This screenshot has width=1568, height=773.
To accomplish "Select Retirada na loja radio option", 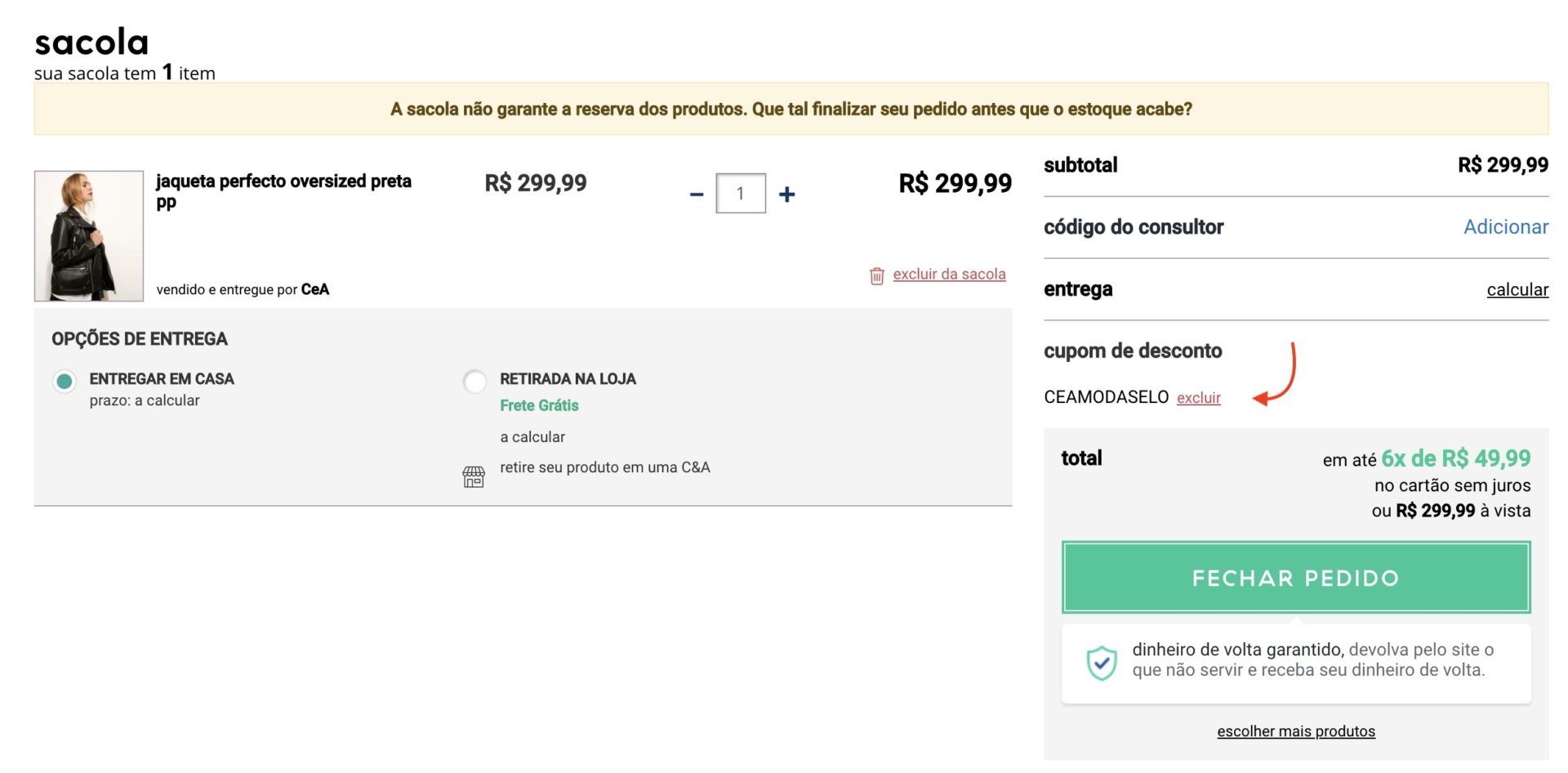I will pos(474,381).
